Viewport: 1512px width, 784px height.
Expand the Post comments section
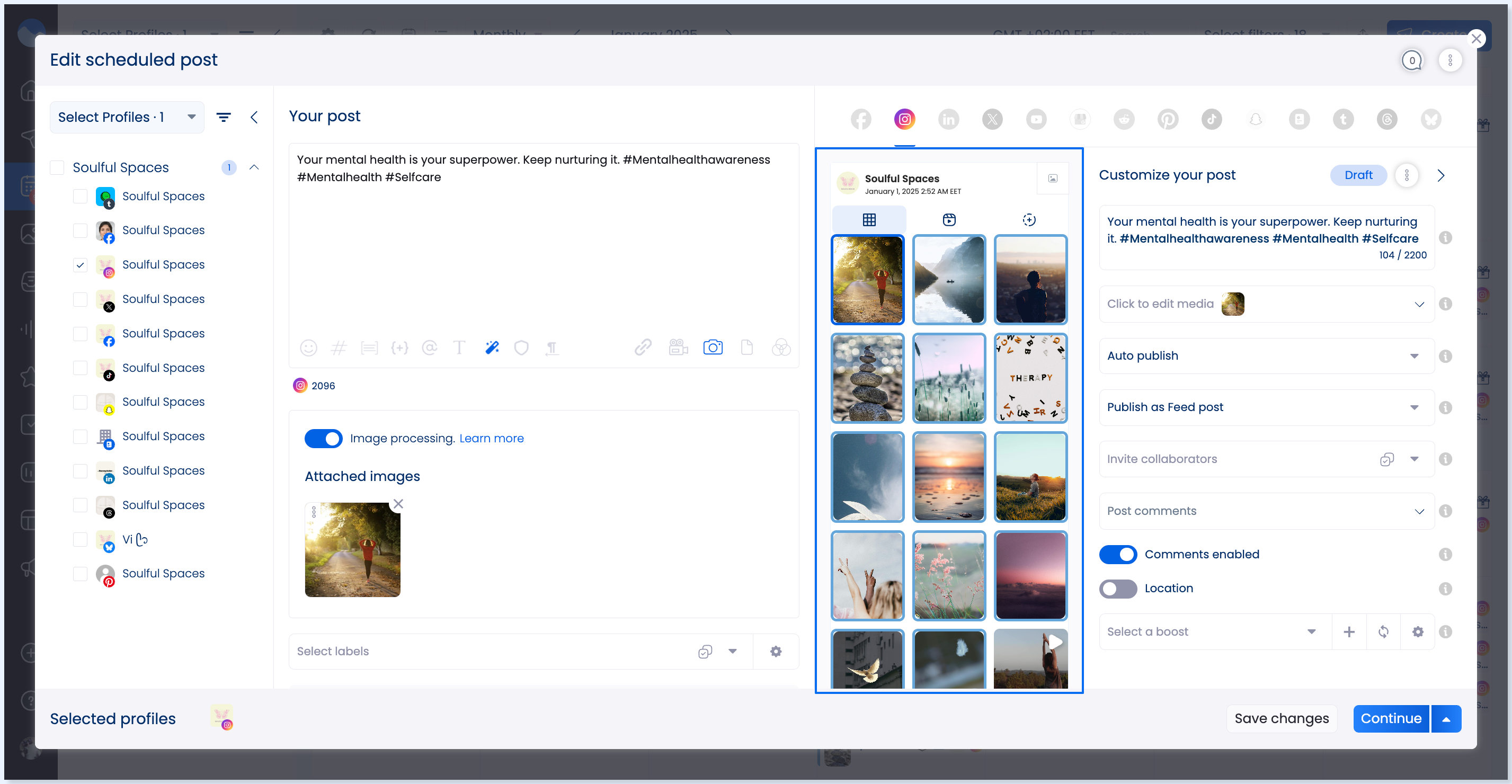click(x=1267, y=511)
